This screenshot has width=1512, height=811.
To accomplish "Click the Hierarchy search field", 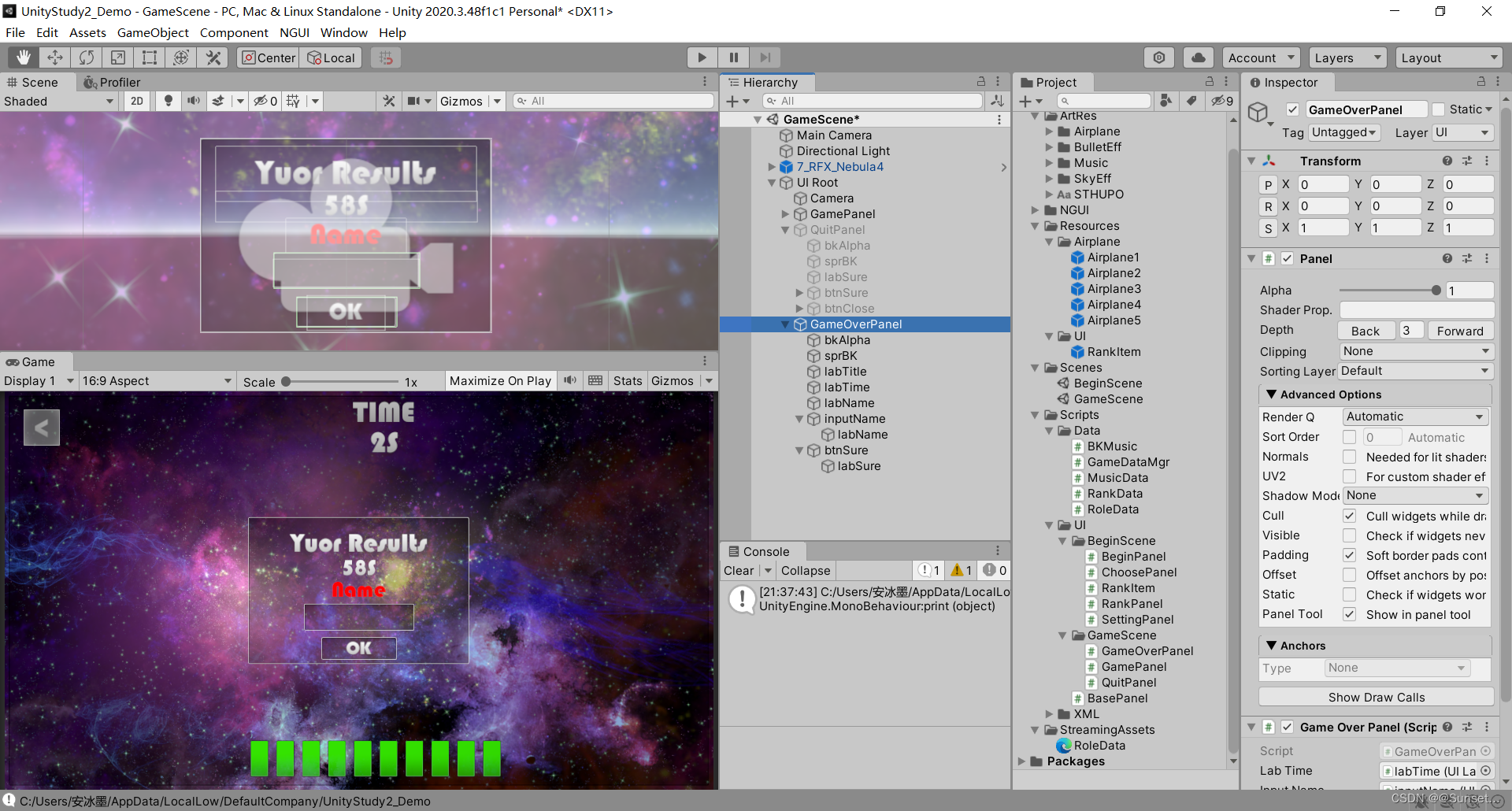I will point(872,101).
